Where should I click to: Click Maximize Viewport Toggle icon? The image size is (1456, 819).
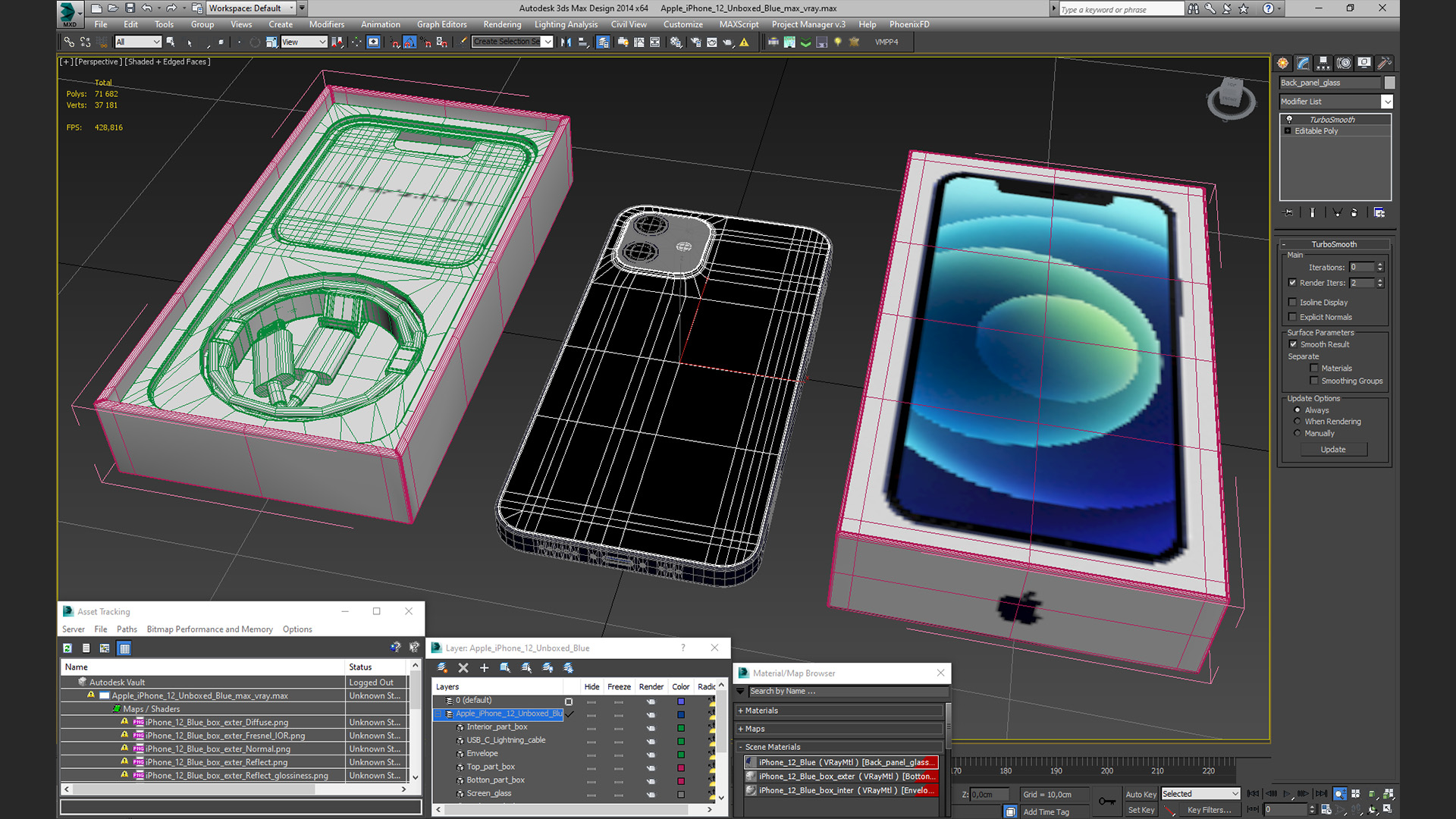tap(1388, 809)
